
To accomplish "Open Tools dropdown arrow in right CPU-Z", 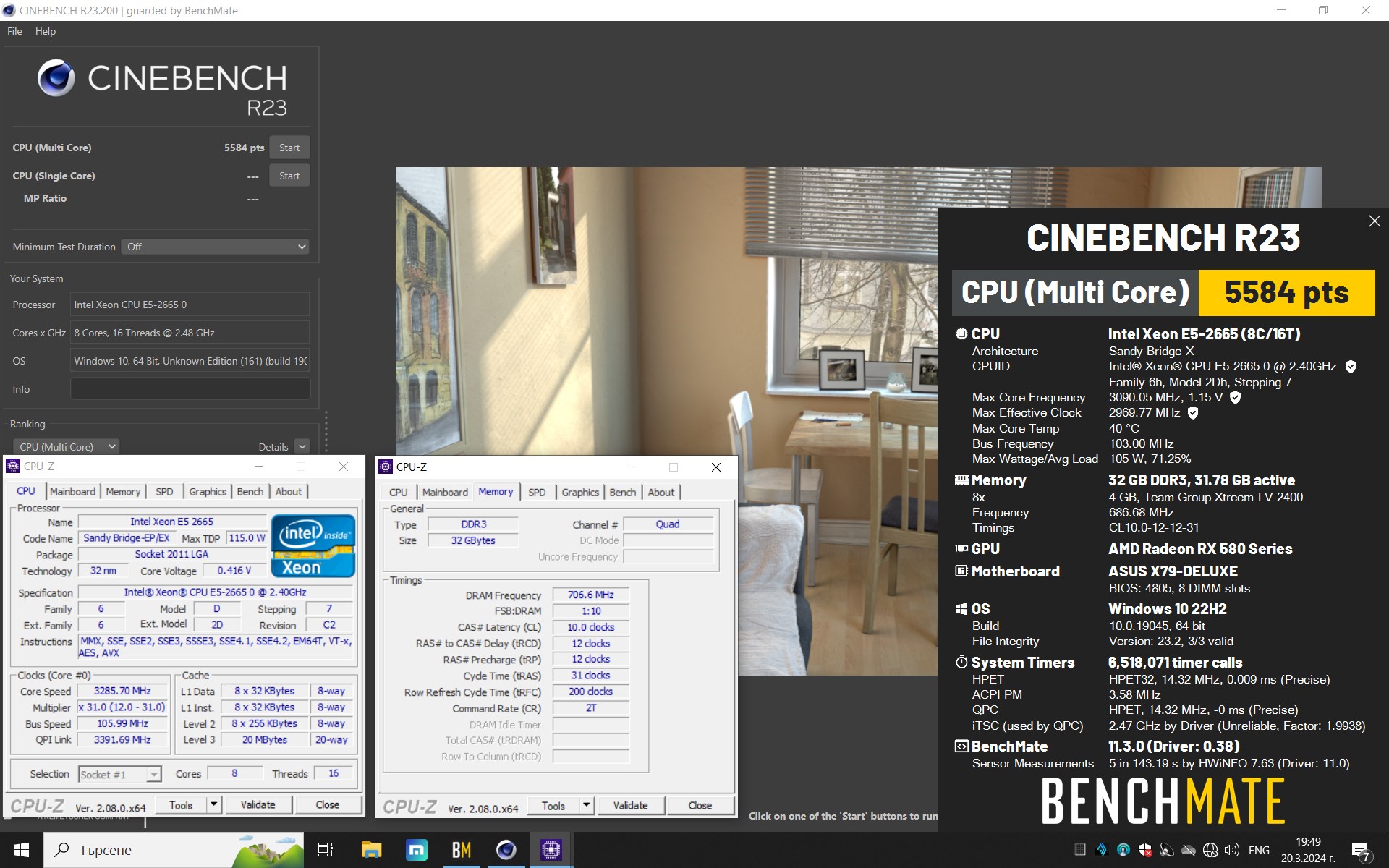I will 586,805.
